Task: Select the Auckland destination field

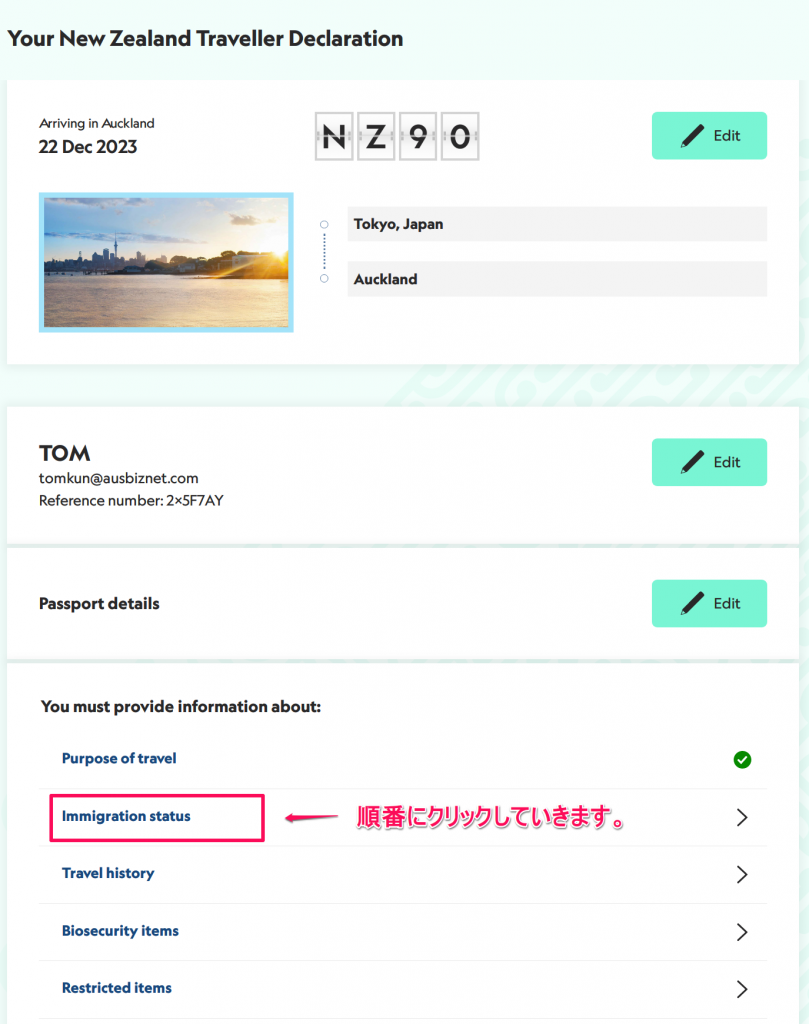Action: click(557, 279)
